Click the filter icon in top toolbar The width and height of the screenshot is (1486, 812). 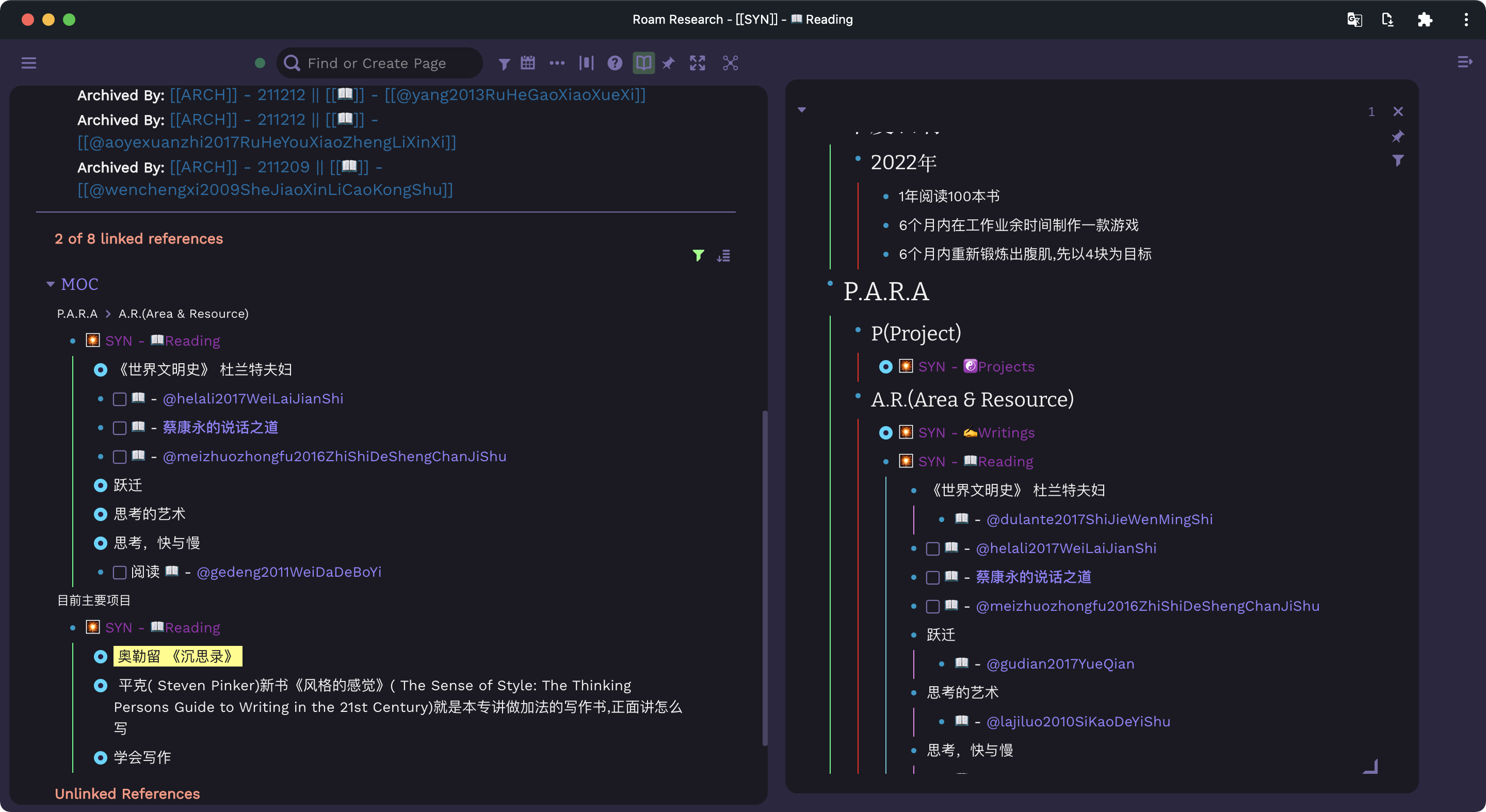(x=504, y=63)
